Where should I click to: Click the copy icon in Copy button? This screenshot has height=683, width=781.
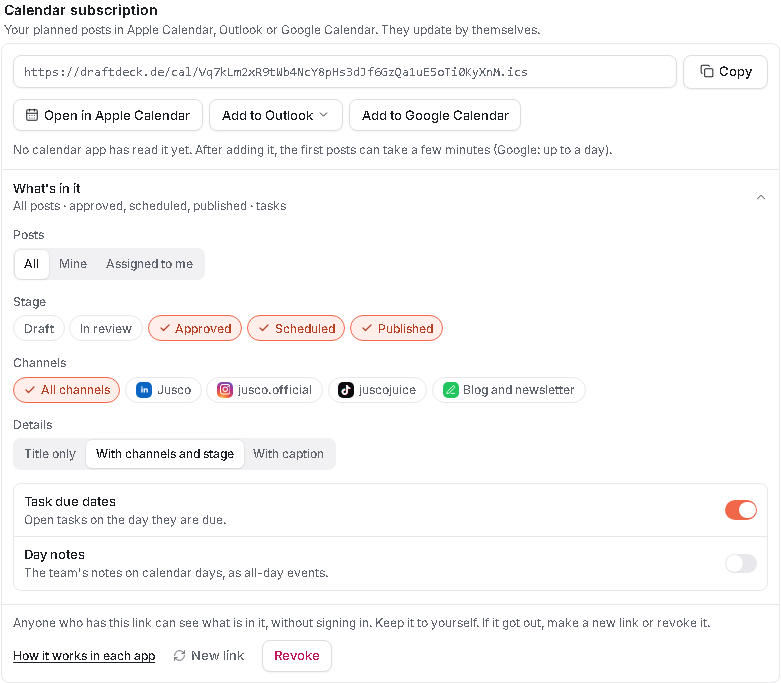(x=706, y=71)
